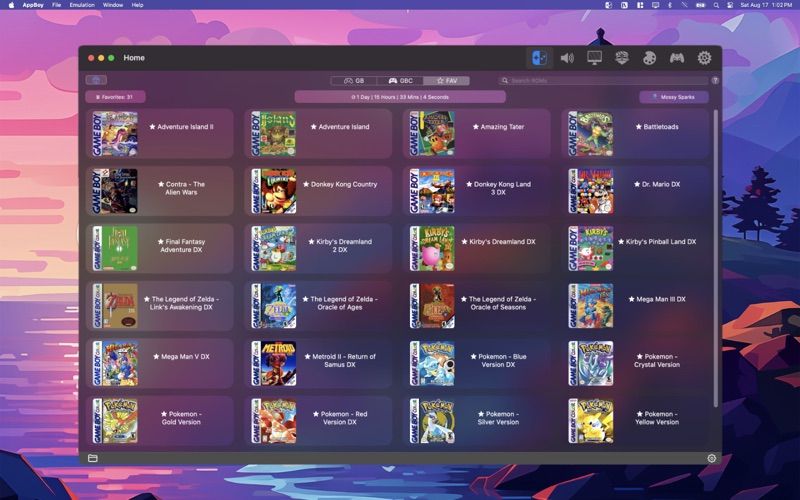Switch to the GB filter tab
800x500 pixels.
[x=354, y=80]
